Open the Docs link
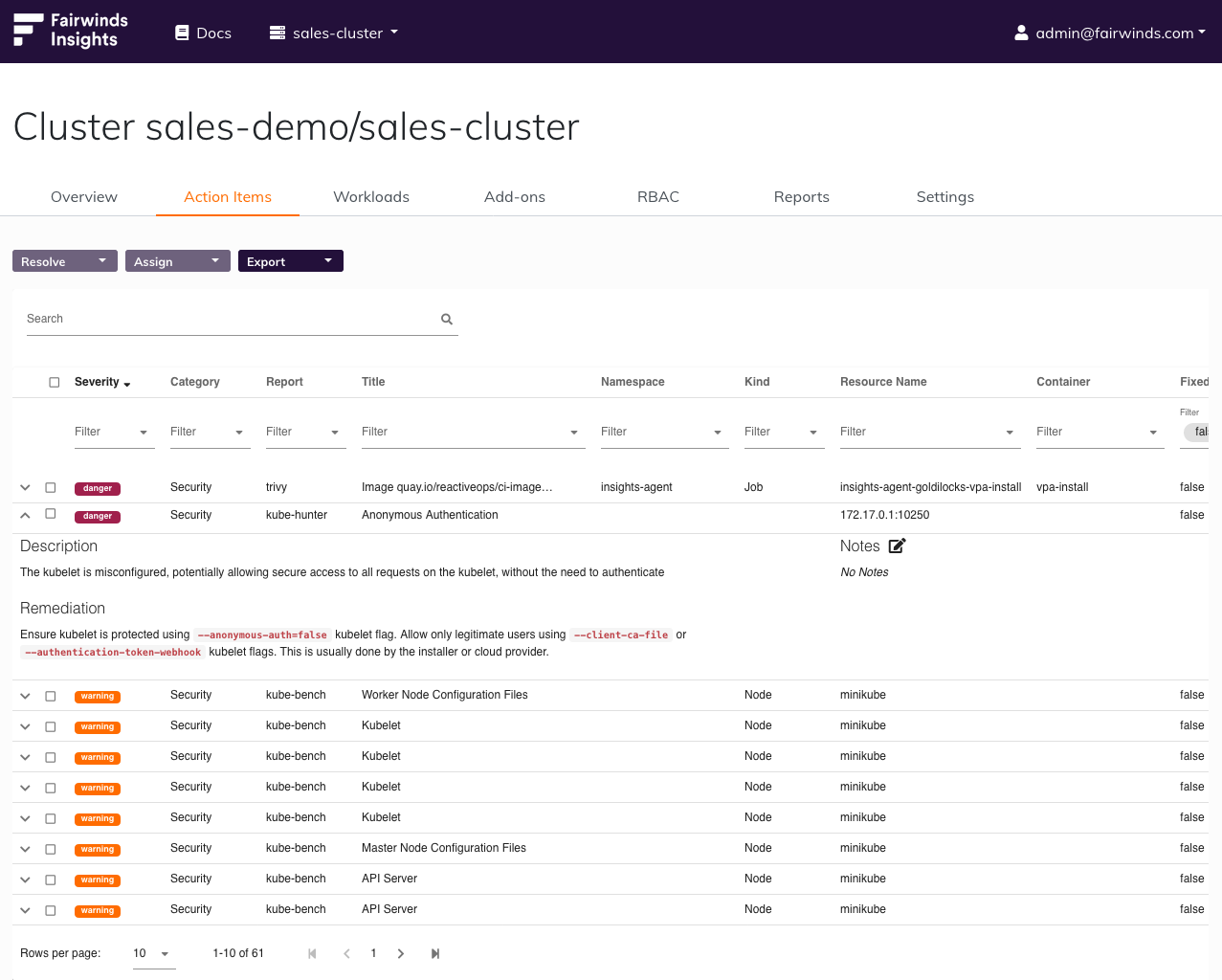Viewport: 1222px width, 980px height. 203,33
